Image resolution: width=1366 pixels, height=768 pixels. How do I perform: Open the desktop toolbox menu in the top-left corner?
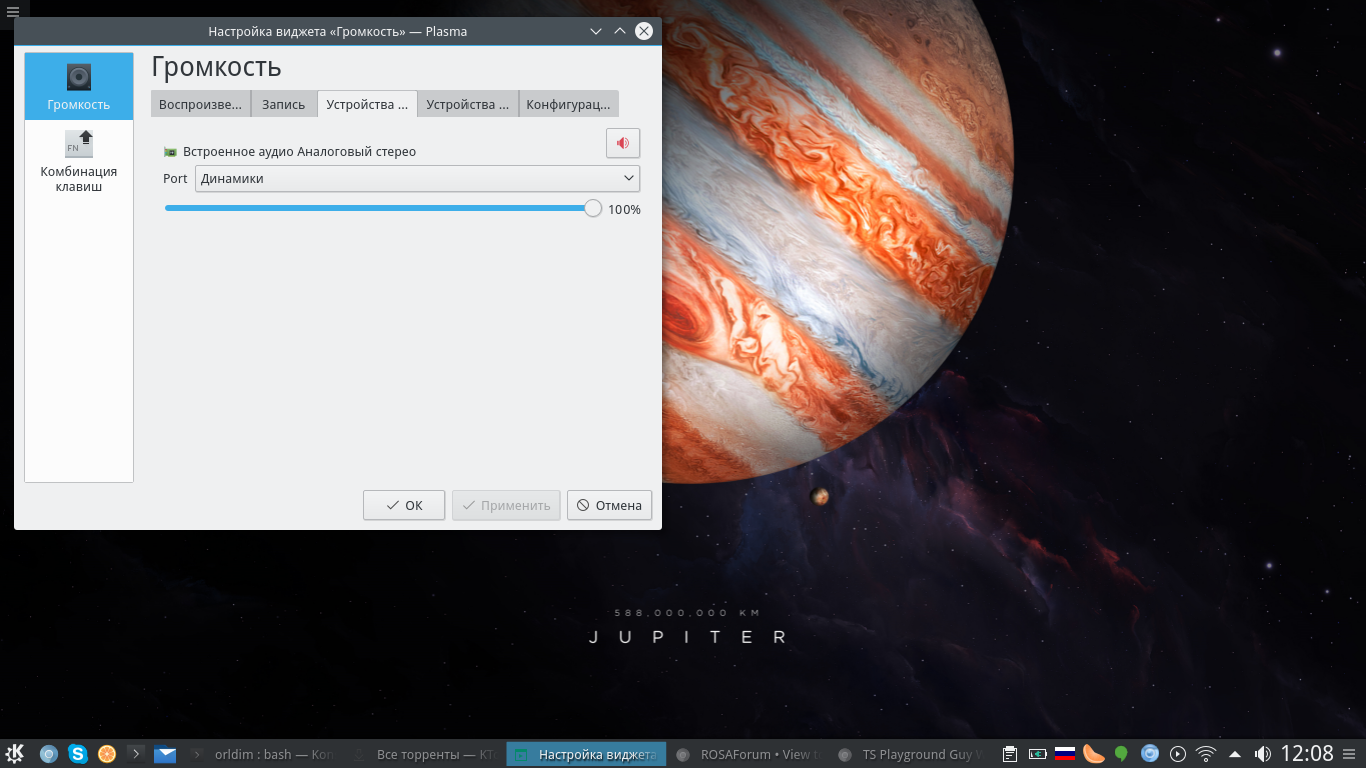[x=12, y=12]
